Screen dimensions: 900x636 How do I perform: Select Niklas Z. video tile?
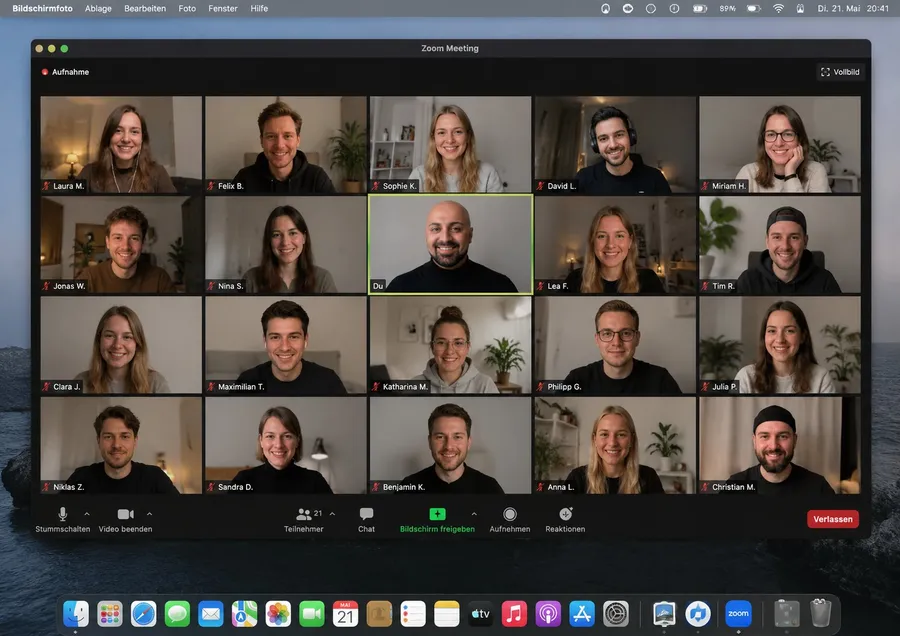click(121, 445)
